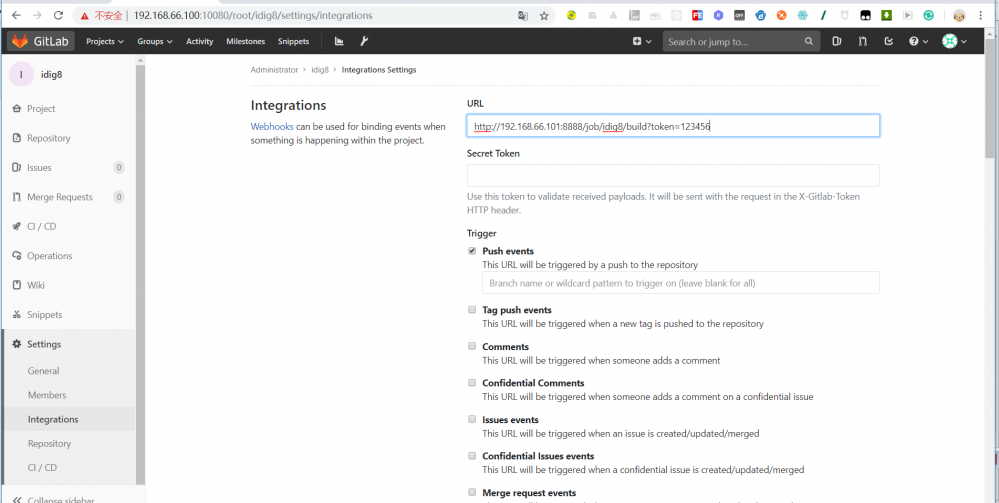Screen dimensions: 999x503
Task: Enable the Comments trigger checkbox
Action: coord(472,346)
